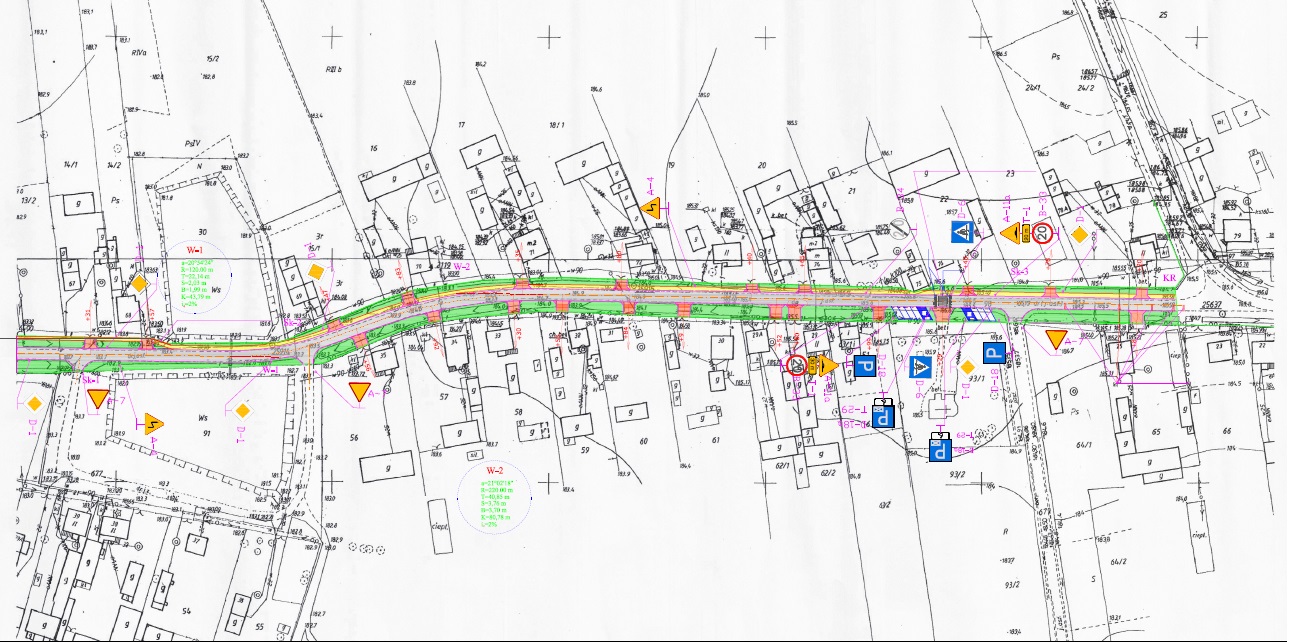The height and width of the screenshot is (642, 1292).
Task: Select plot label 14/1
Action: [x=71, y=163]
